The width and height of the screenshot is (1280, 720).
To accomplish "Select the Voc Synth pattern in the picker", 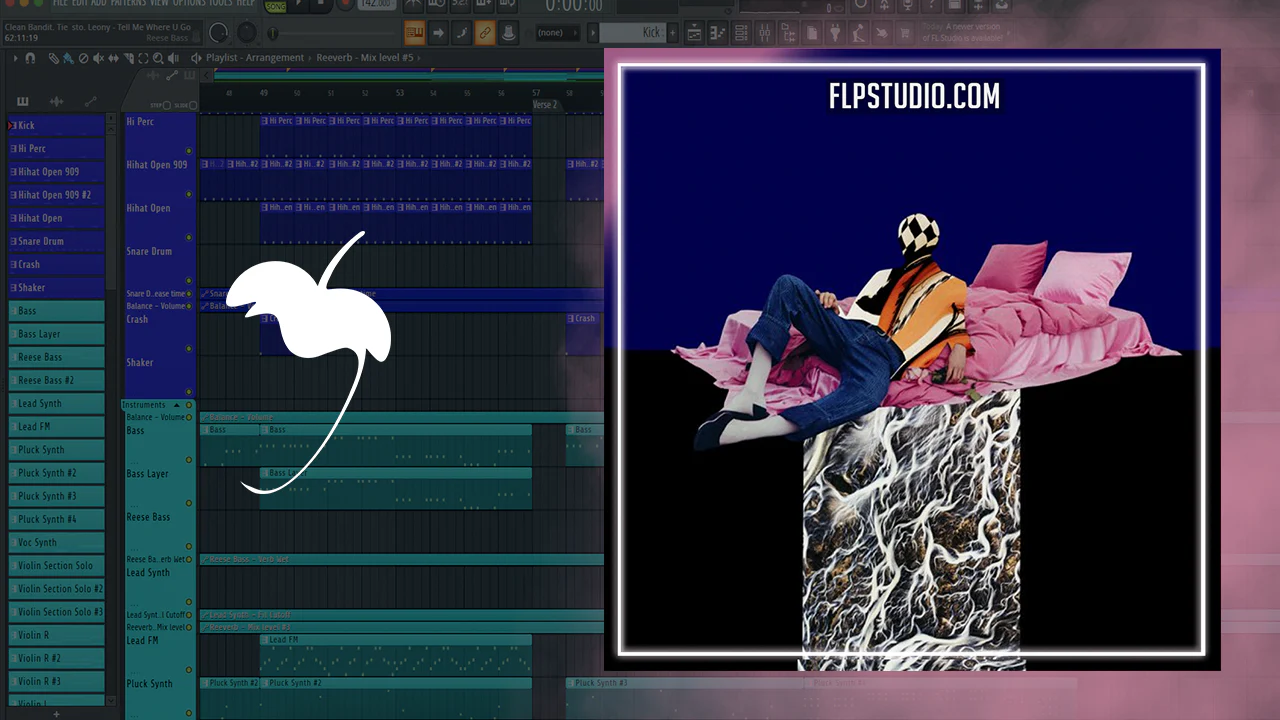I will [x=56, y=542].
